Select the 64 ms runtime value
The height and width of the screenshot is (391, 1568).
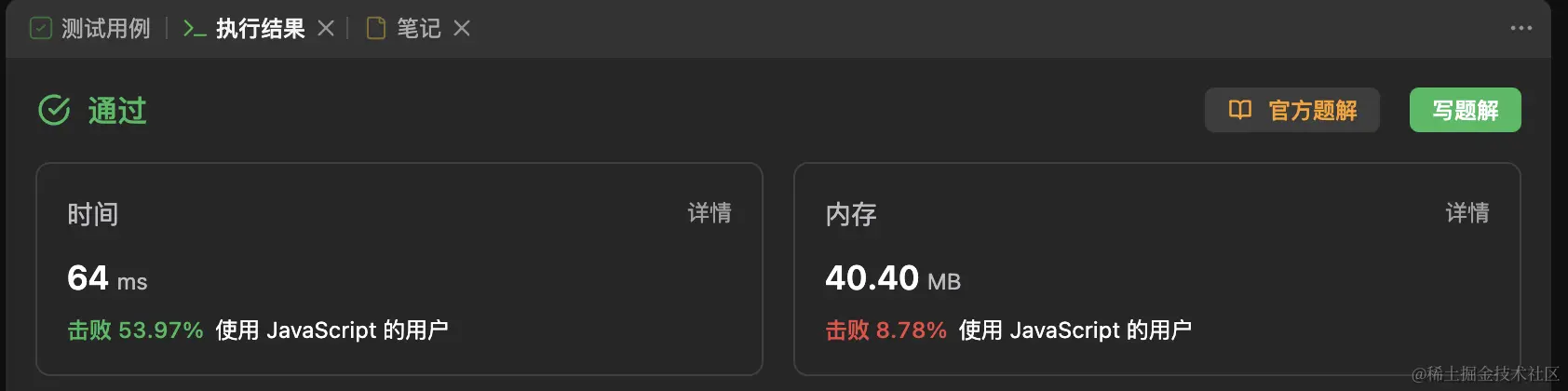point(107,277)
